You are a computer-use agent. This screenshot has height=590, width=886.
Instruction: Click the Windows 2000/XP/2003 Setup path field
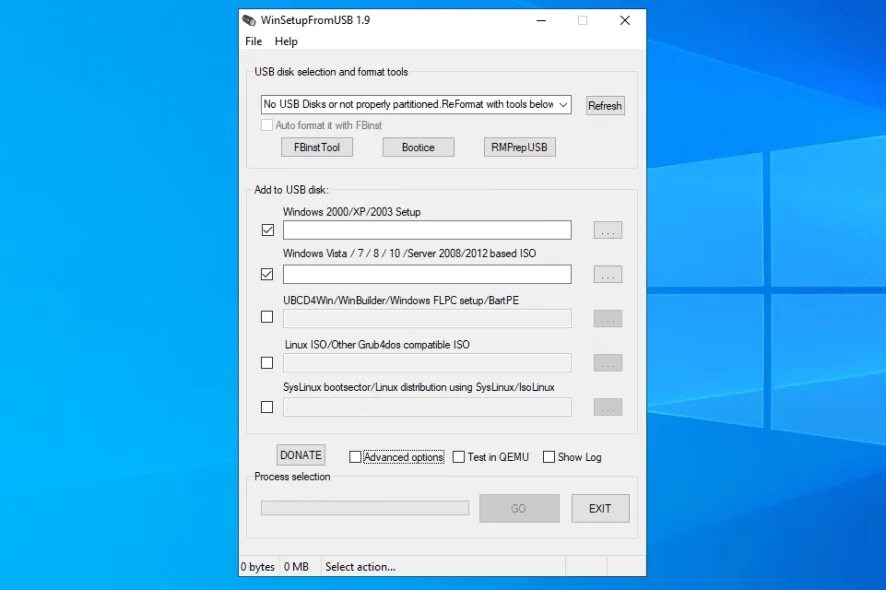427,230
